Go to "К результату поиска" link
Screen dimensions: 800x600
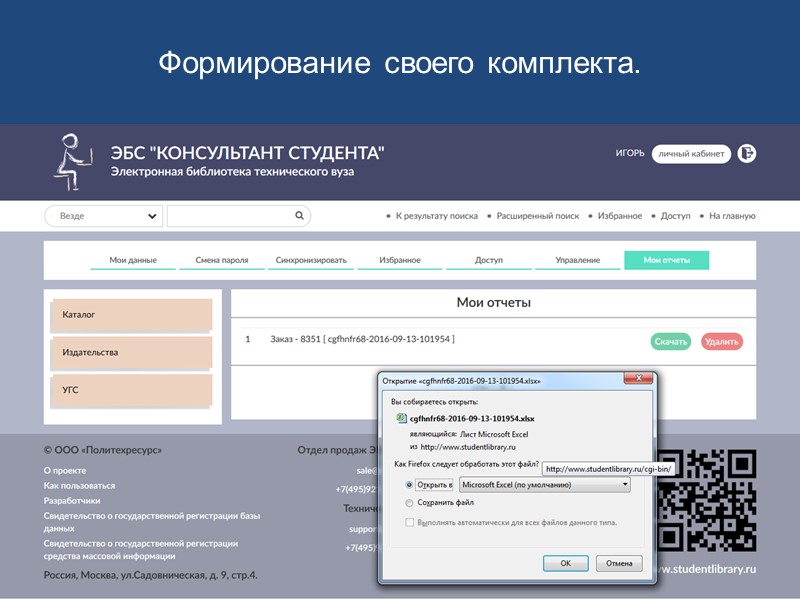pos(437,216)
